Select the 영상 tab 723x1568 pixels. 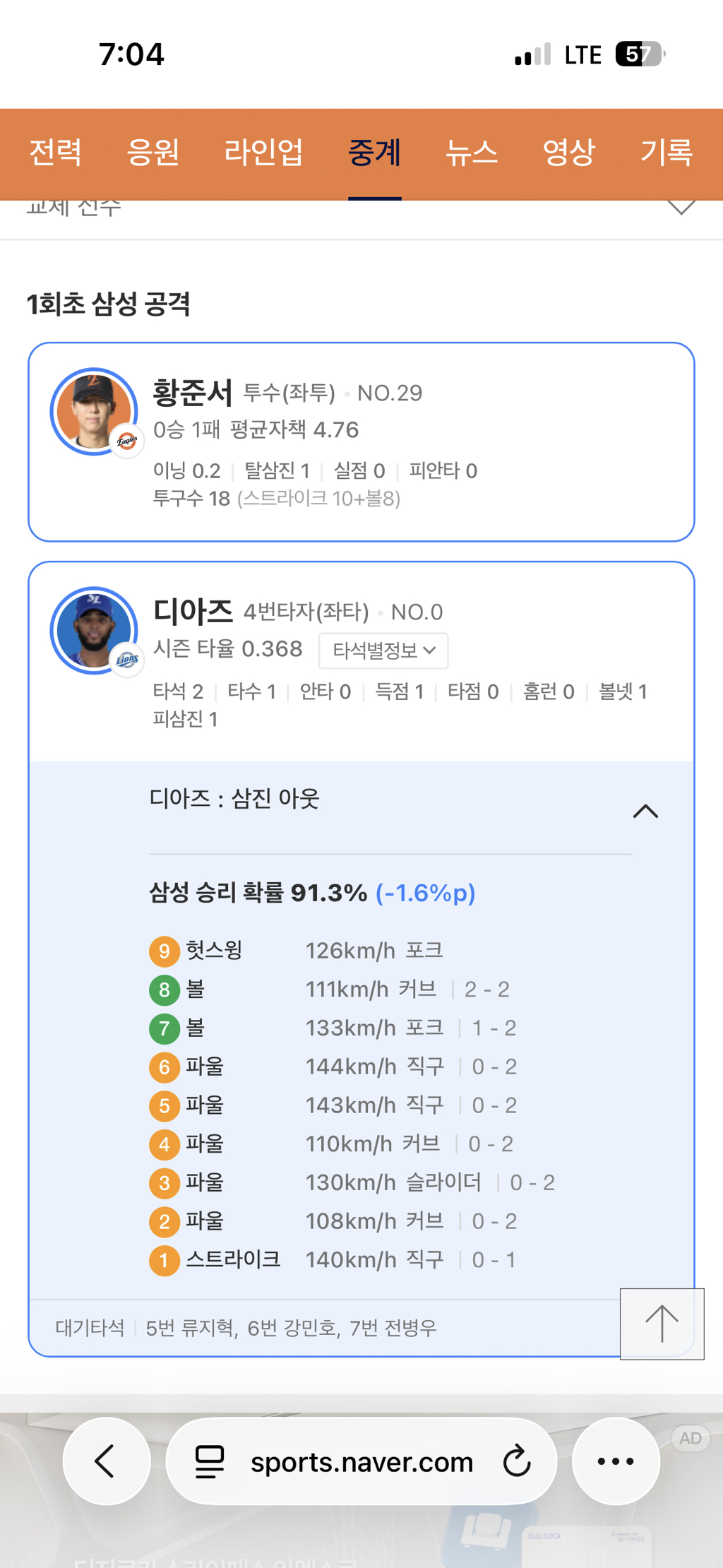coord(568,153)
